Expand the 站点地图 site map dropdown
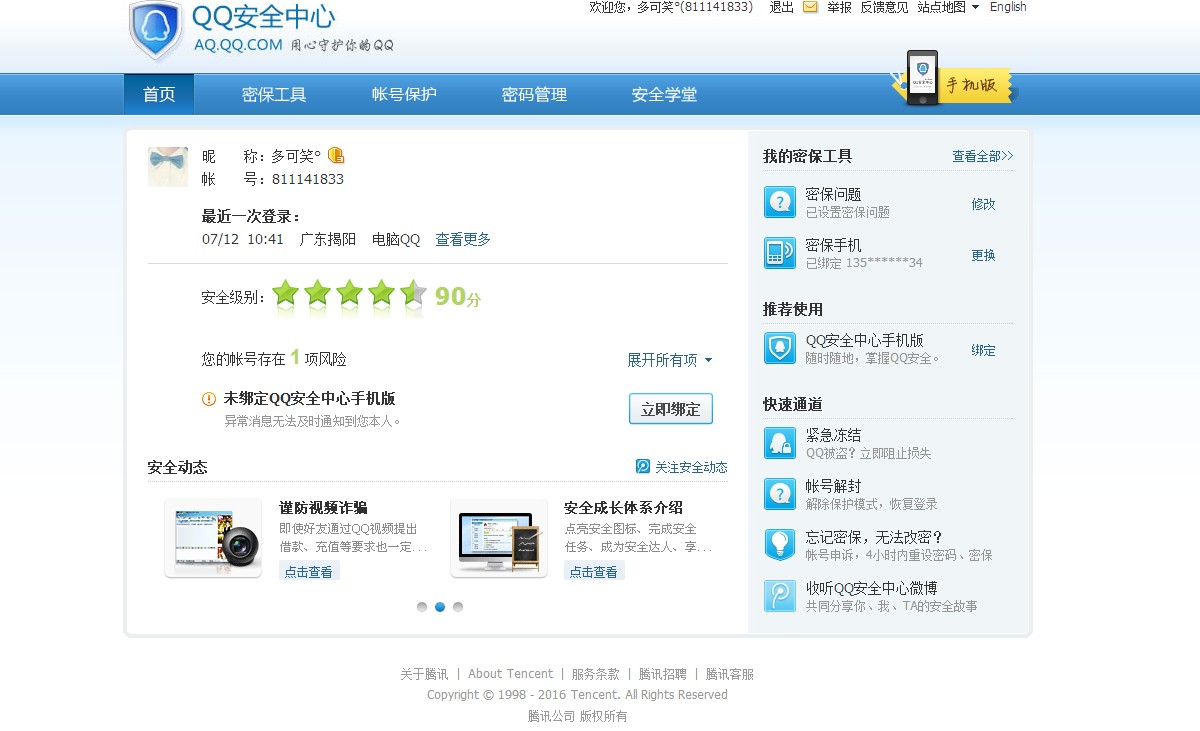 (948, 7)
